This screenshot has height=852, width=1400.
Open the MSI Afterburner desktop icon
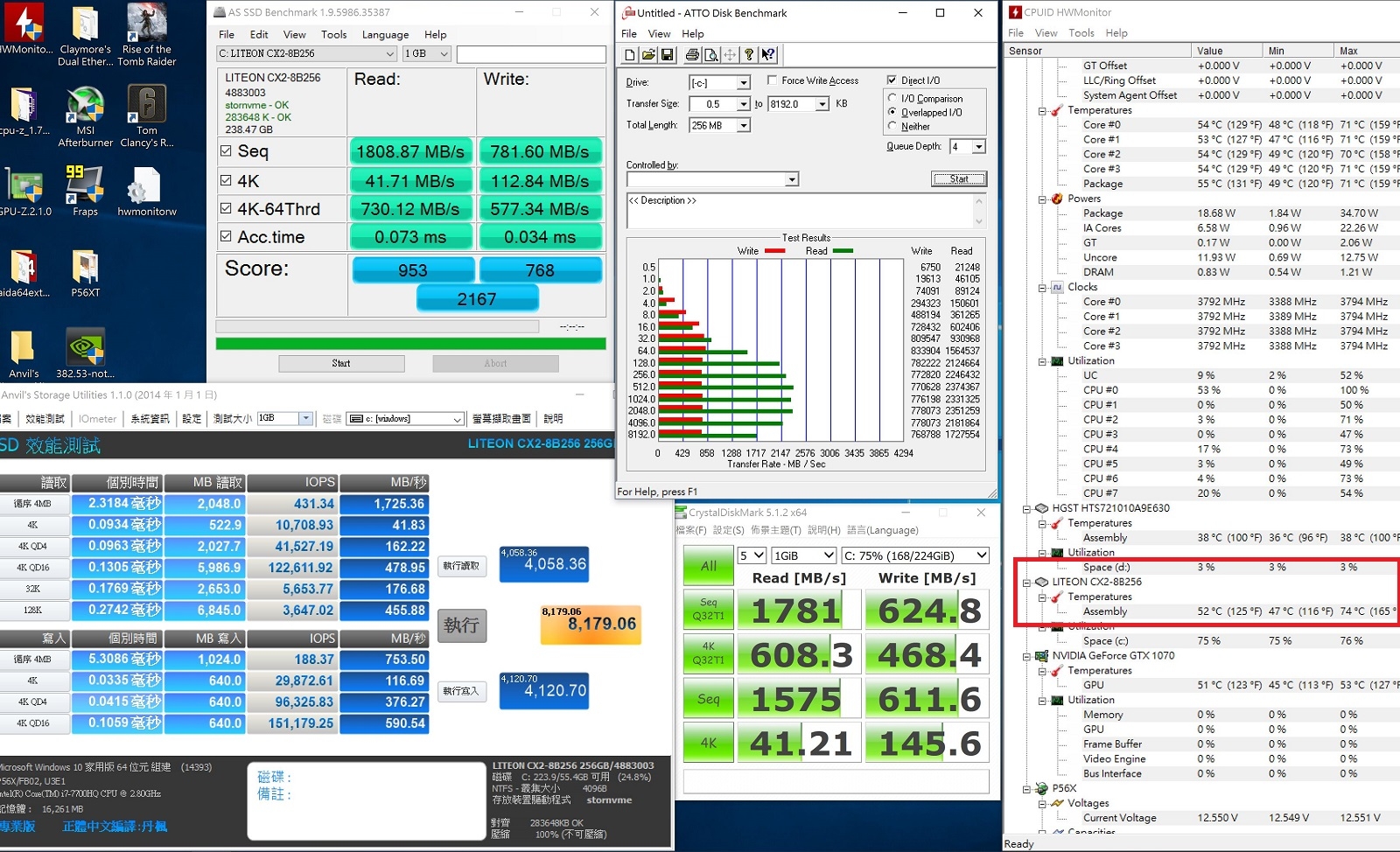click(86, 116)
